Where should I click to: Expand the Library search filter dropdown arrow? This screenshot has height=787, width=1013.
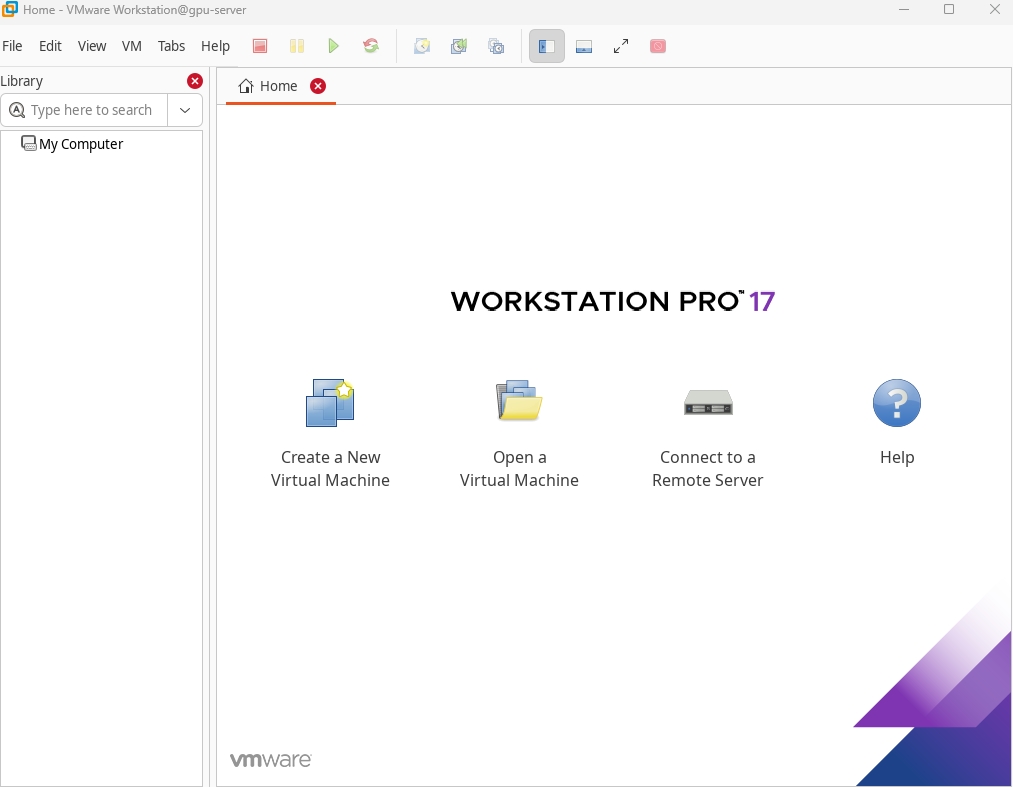pyautogui.click(x=185, y=110)
